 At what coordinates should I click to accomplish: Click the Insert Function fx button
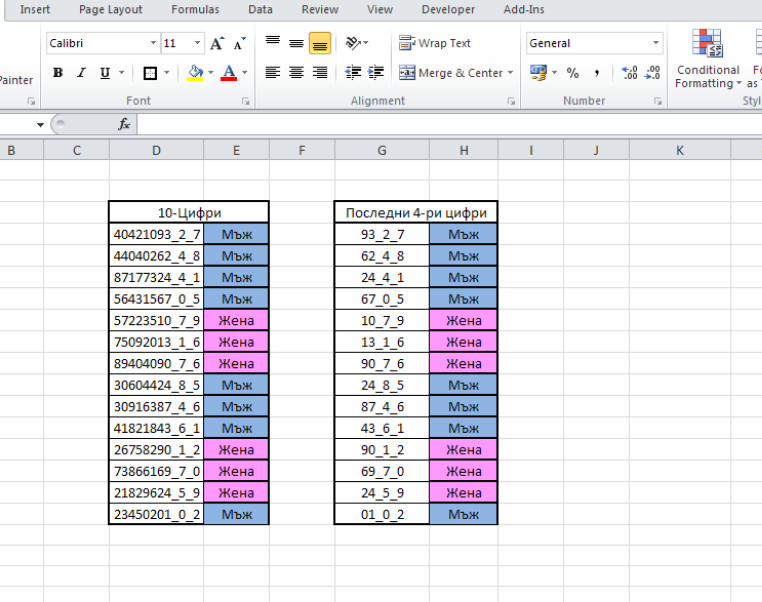[x=124, y=124]
